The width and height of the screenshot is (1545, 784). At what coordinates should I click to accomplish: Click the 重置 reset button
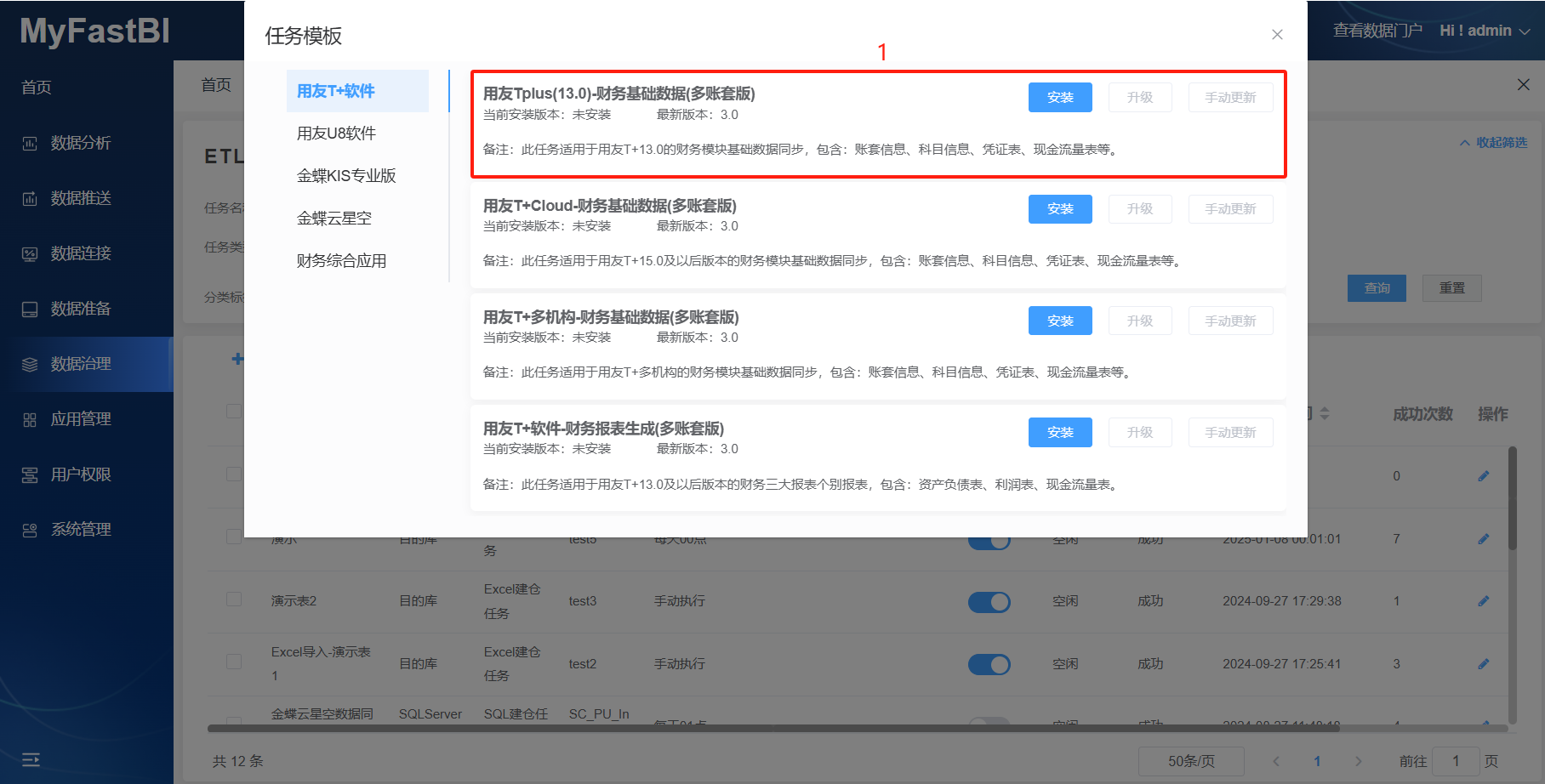[x=1452, y=288]
